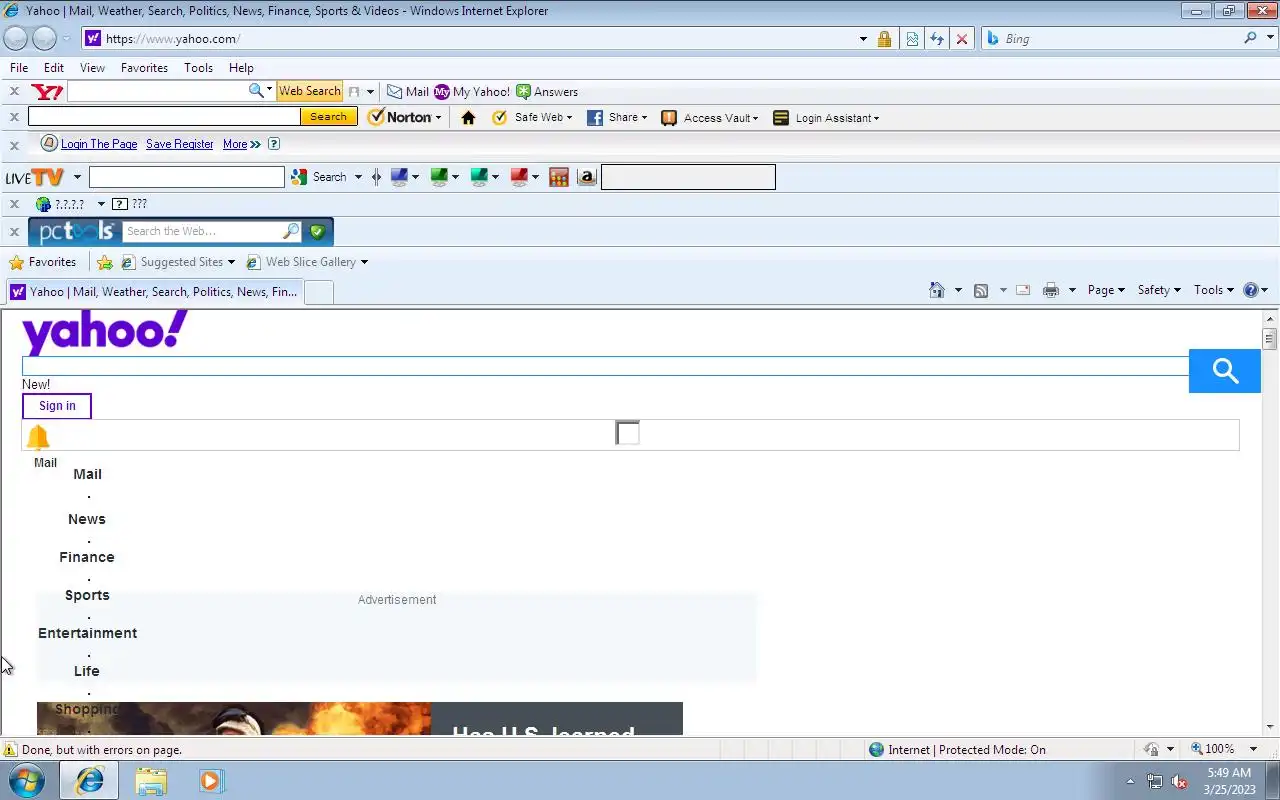
Task: Click the yellow Search button on Norton toolbar
Action: [328, 117]
